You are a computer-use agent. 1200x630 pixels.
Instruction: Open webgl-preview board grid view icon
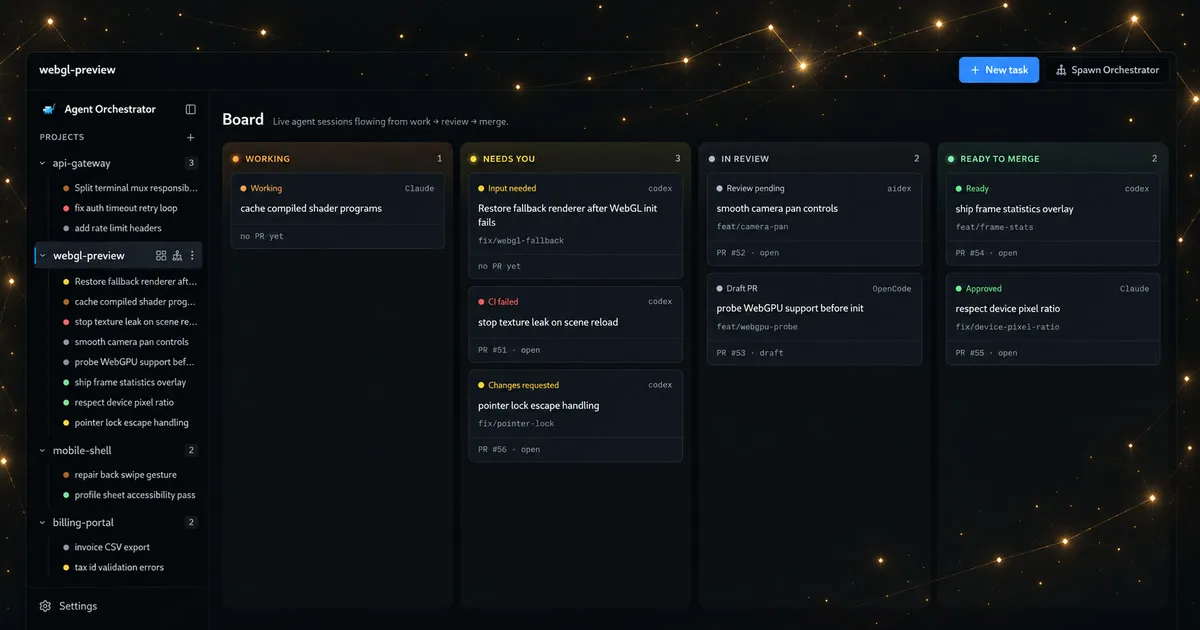[x=161, y=256]
